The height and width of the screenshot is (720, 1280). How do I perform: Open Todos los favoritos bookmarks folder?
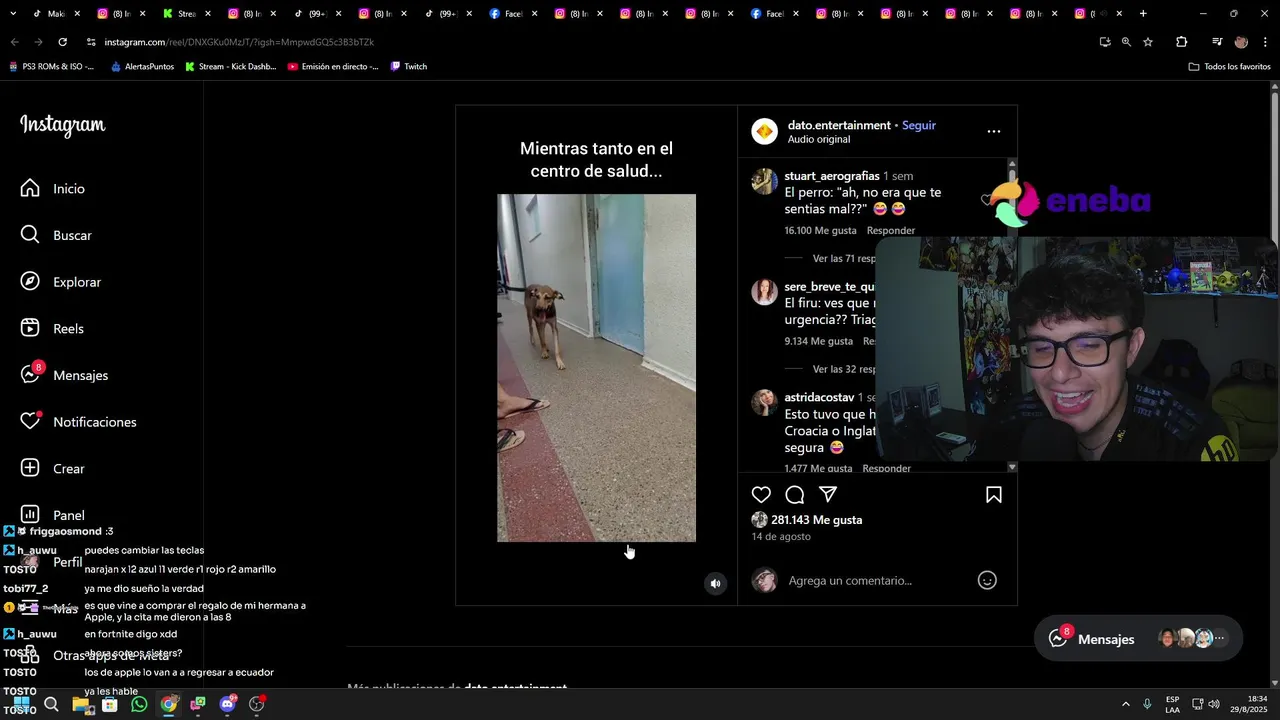pos(1229,67)
